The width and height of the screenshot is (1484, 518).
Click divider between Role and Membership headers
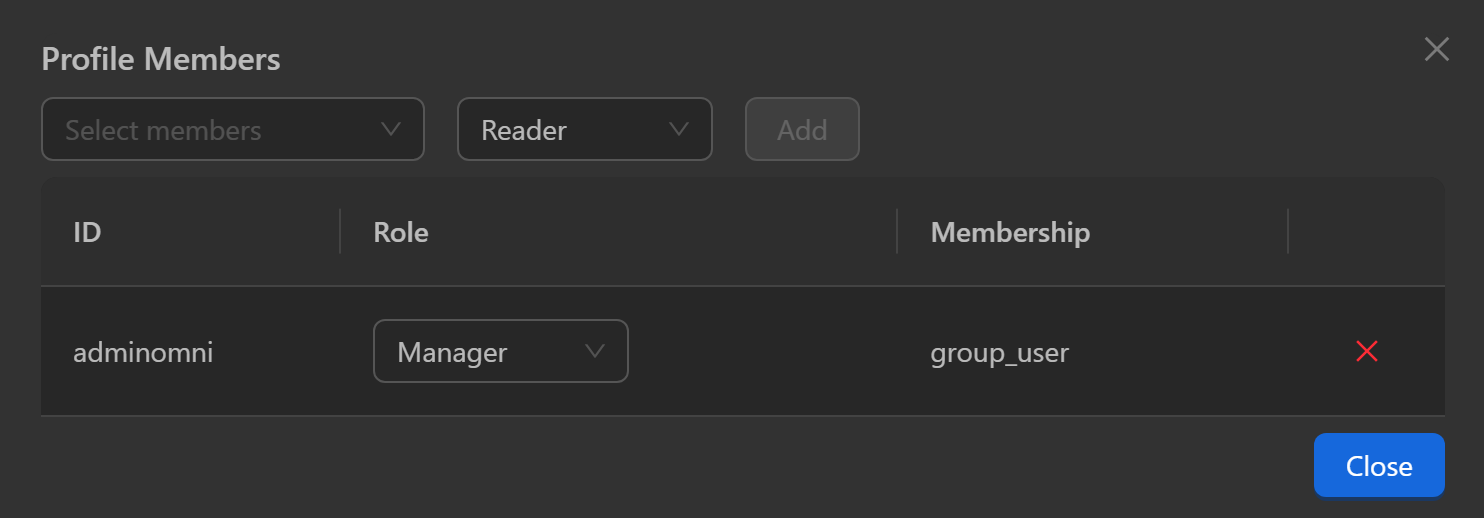point(897,232)
